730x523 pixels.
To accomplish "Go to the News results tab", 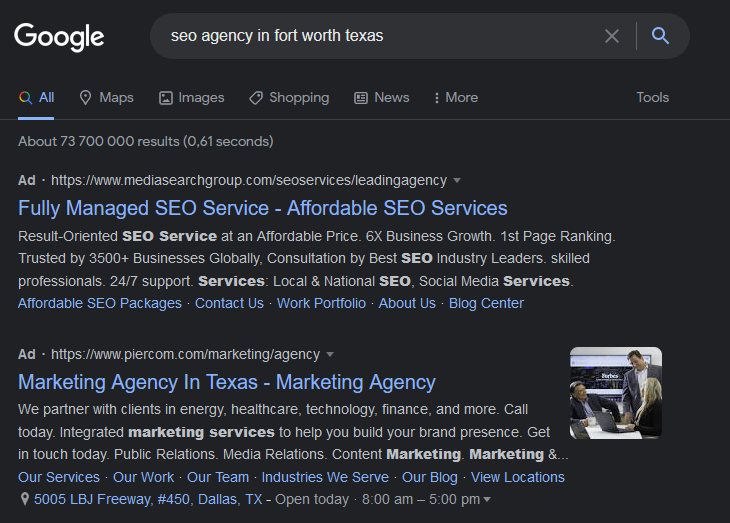I will tap(382, 97).
